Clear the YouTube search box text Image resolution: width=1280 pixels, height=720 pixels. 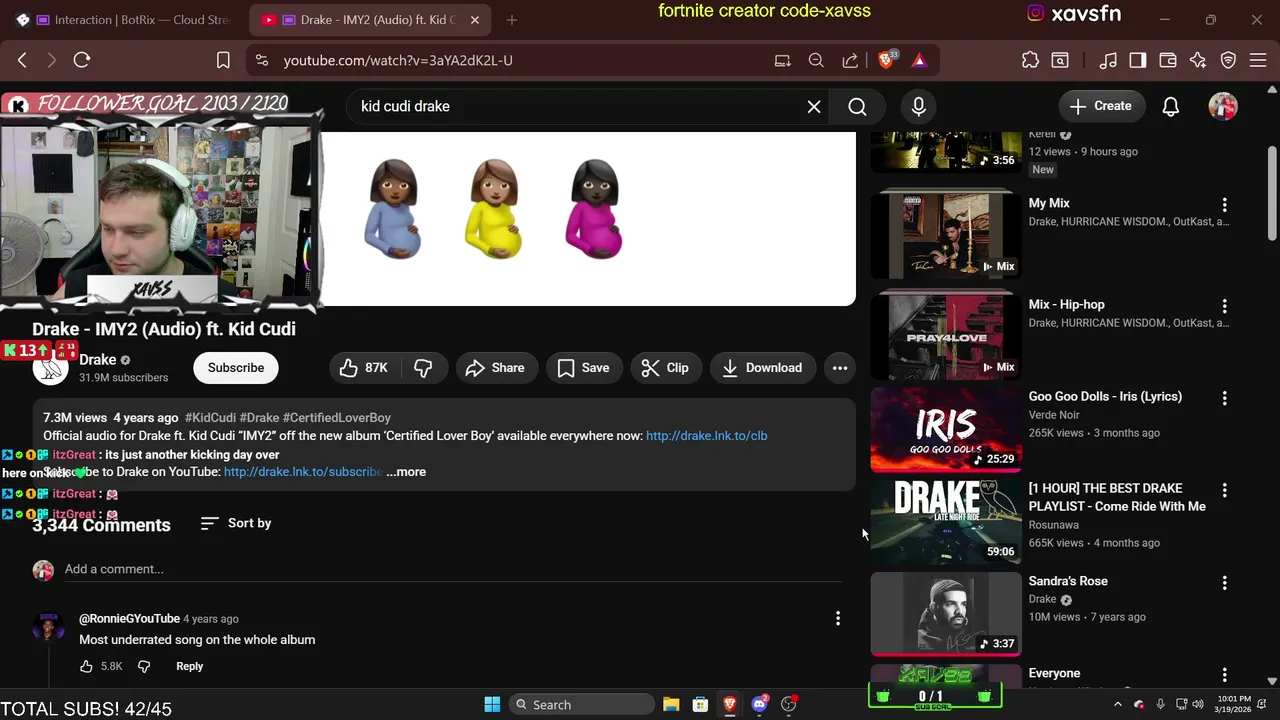pyautogui.click(x=814, y=106)
